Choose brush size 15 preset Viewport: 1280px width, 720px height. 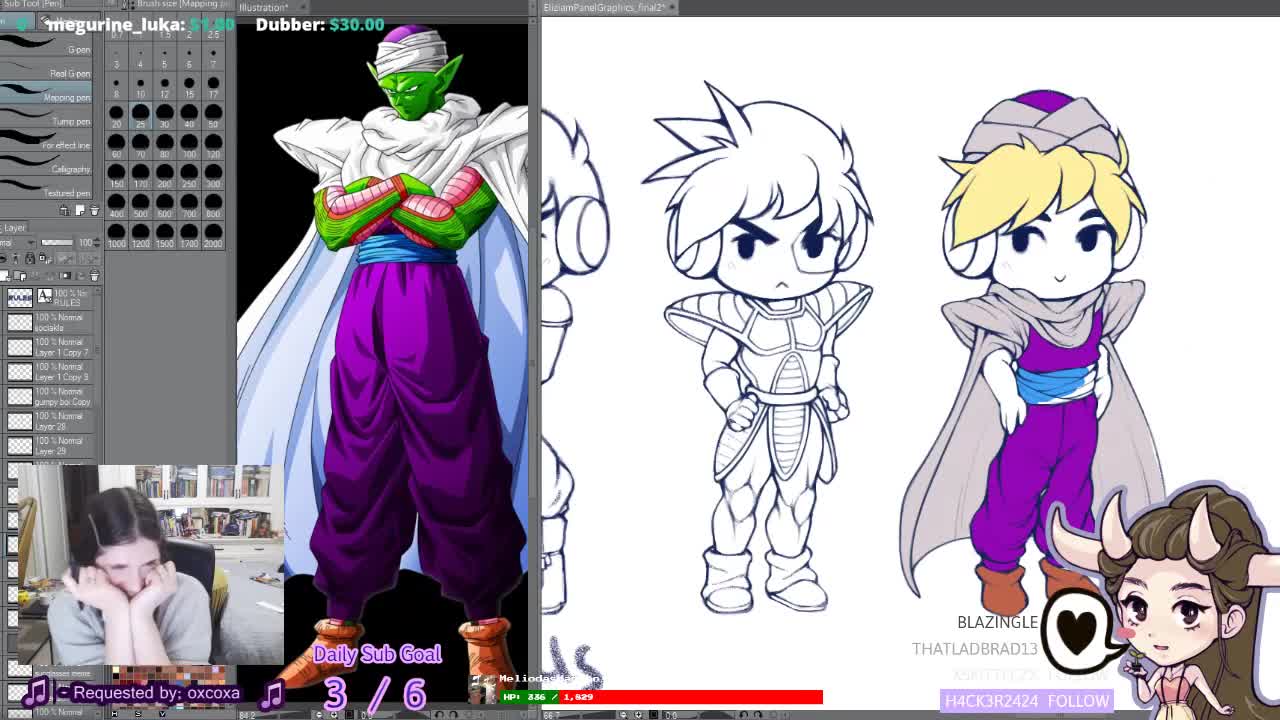tap(189, 88)
